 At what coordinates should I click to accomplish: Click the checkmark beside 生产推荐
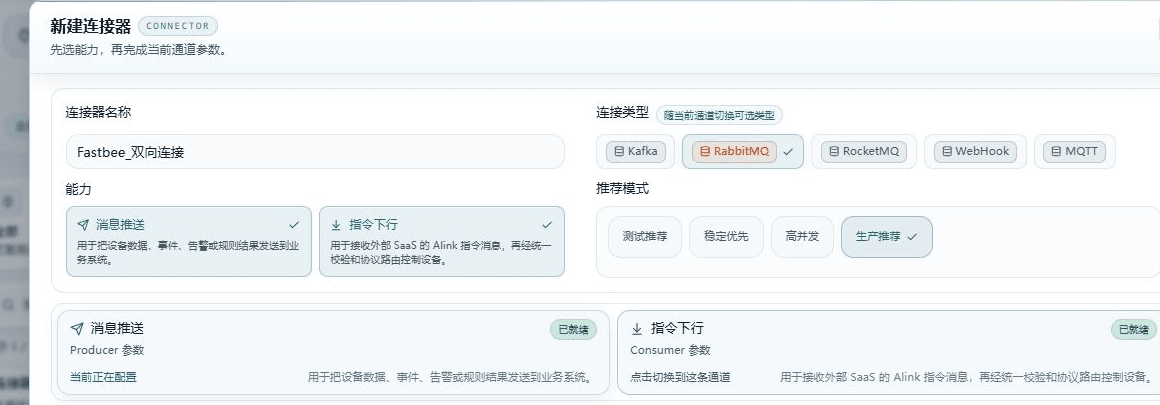[x=911, y=237]
